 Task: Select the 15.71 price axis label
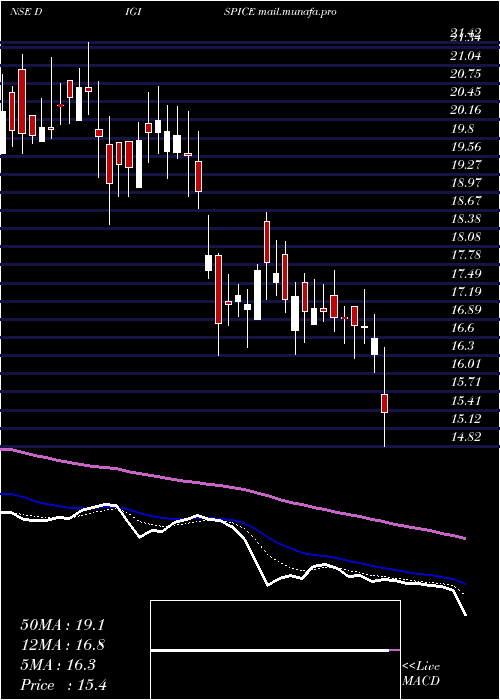pos(466,382)
